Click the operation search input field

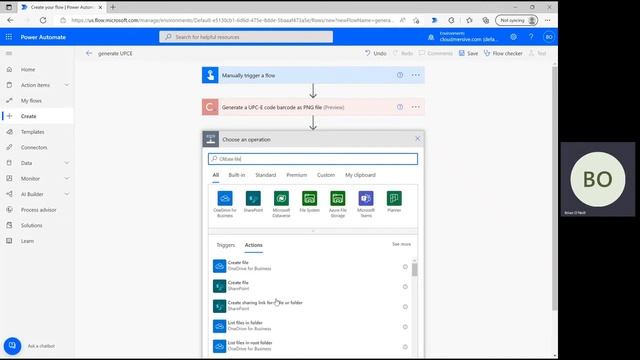coord(313,159)
